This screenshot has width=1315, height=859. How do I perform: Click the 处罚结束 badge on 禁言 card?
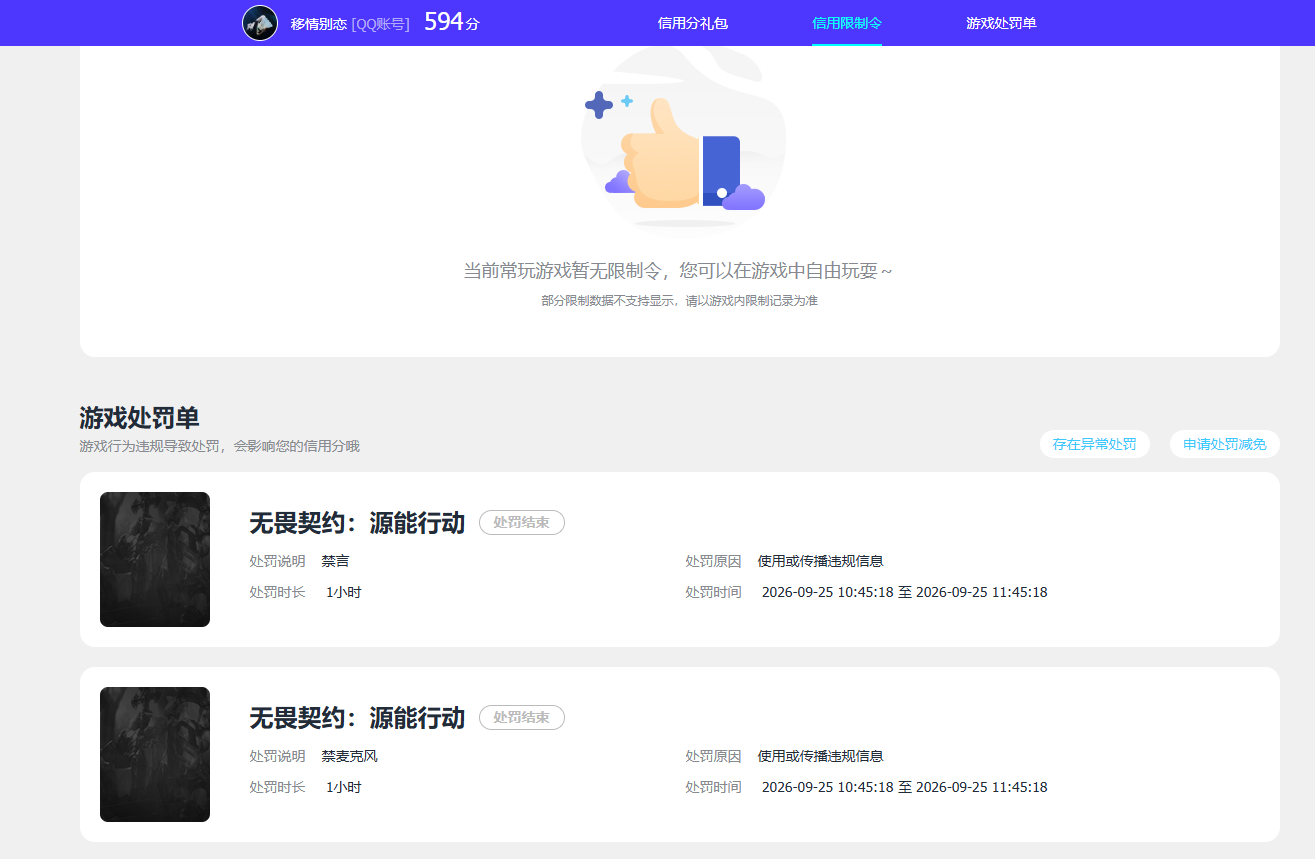pyautogui.click(x=522, y=522)
